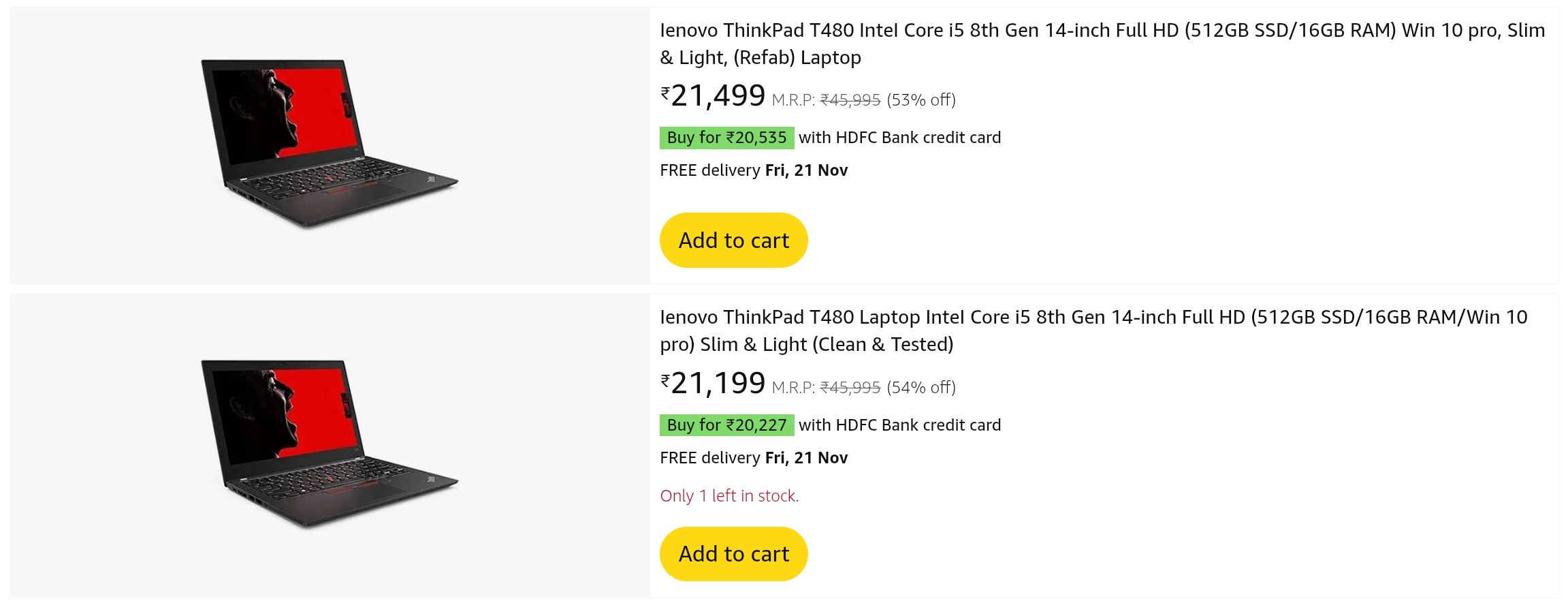Click the ThinkPad T480 (Refab) Laptop title
This screenshot has width=1568, height=601.
(1102, 44)
